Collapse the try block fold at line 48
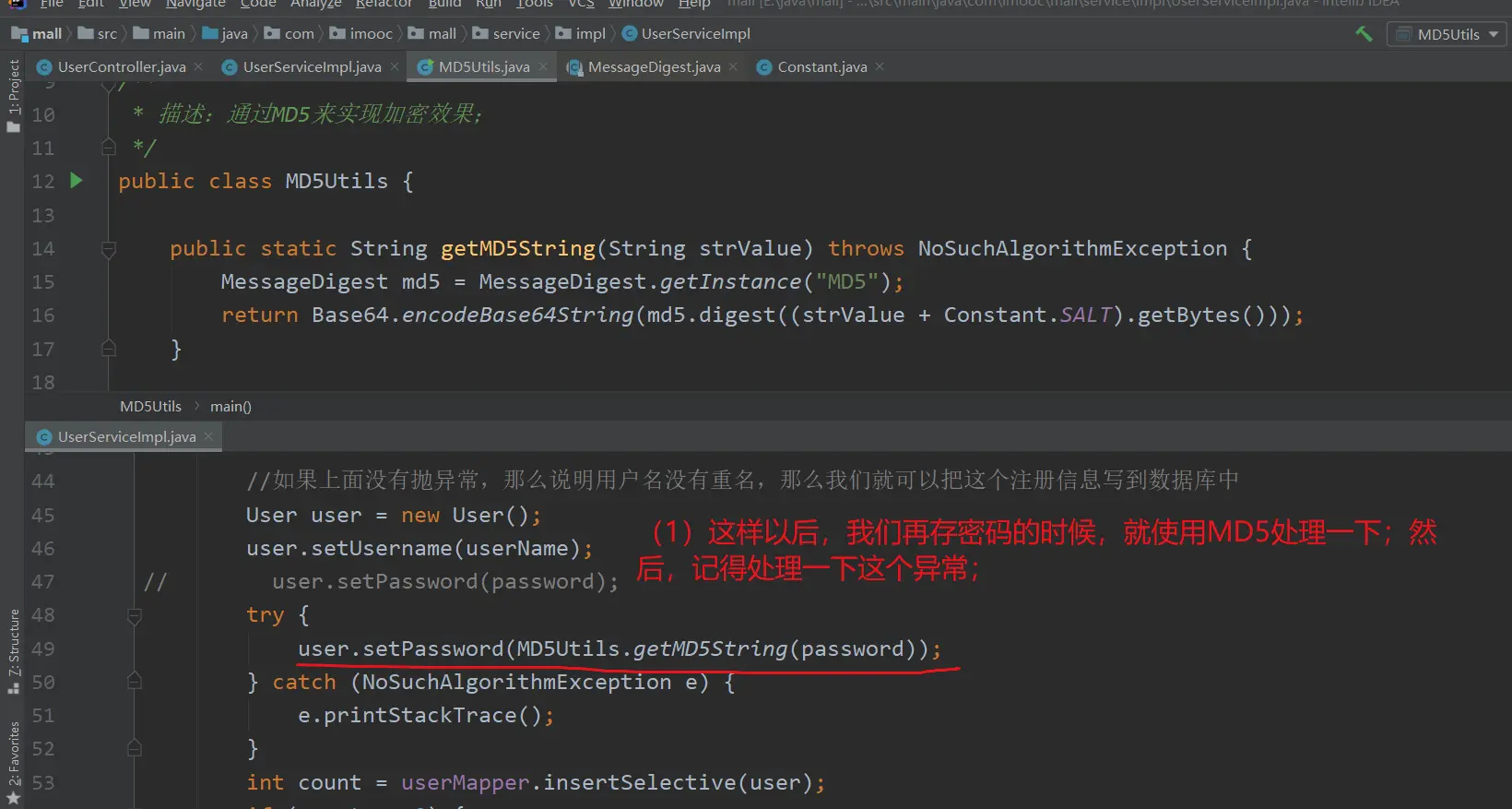Screen dimensions: 1512x809 (135, 615)
